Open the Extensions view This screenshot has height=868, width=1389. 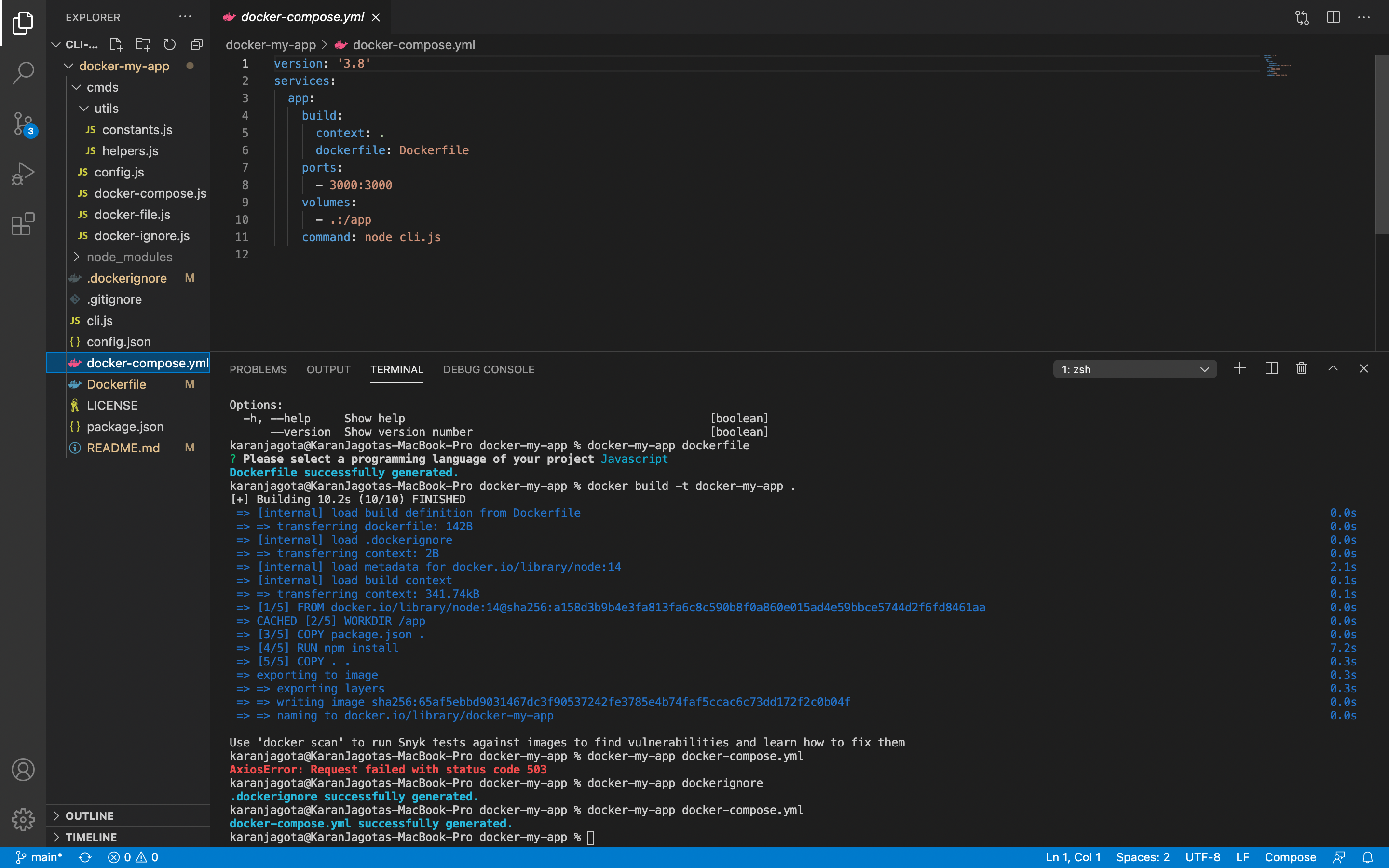click(23, 224)
